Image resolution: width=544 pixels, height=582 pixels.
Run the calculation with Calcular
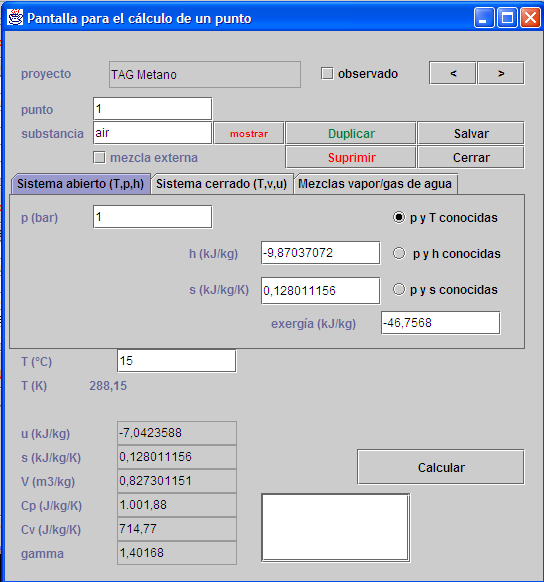pos(441,467)
